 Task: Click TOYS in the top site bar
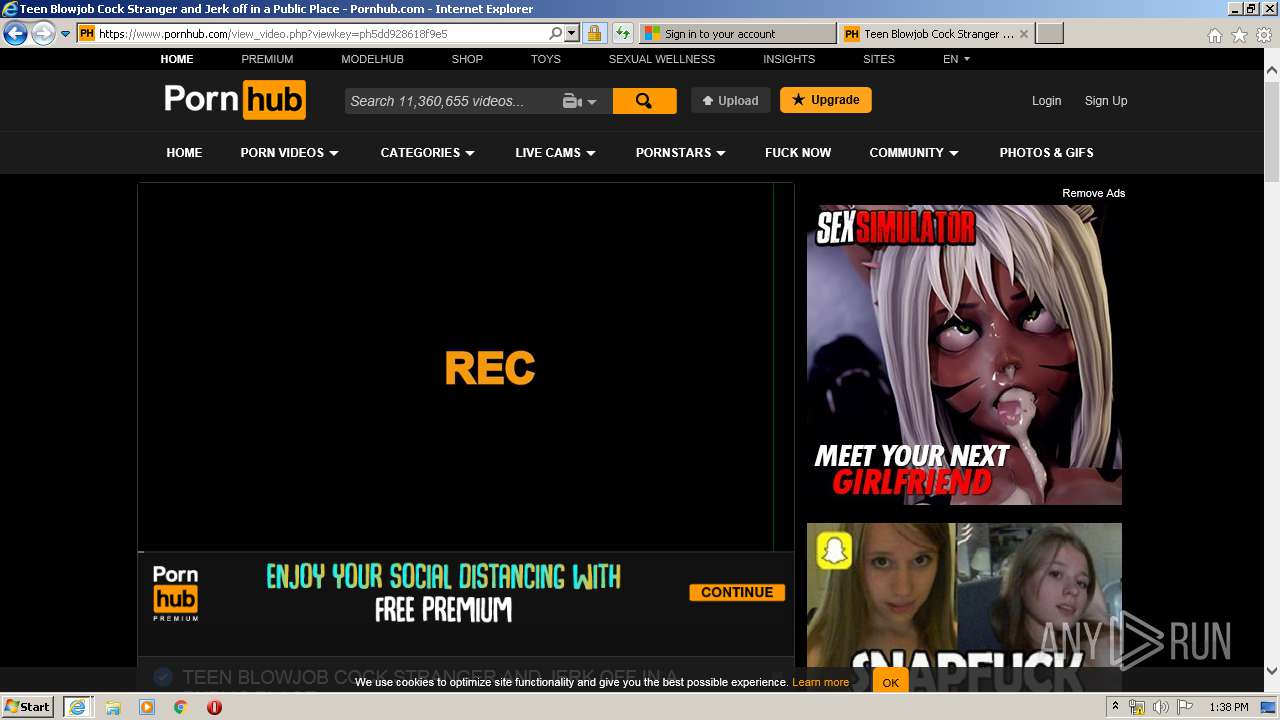546,59
